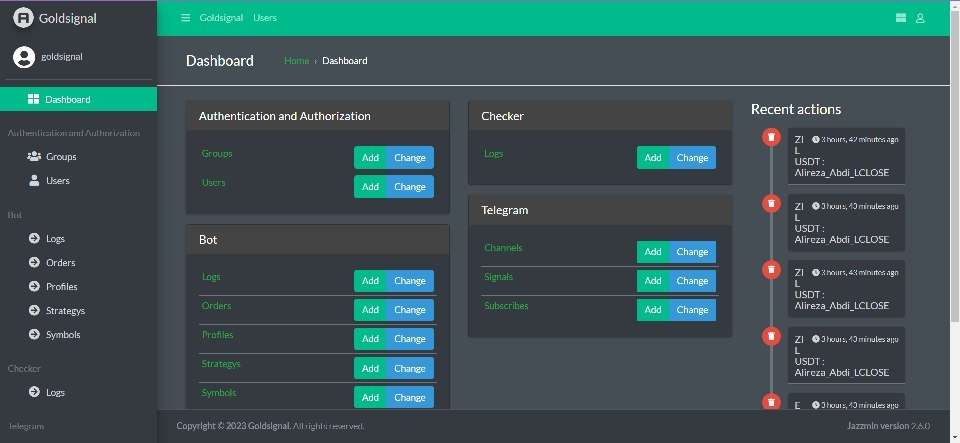Open the Users link in Authentication card
The width and height of the screenshot is (960, 443).
[214, 183]
